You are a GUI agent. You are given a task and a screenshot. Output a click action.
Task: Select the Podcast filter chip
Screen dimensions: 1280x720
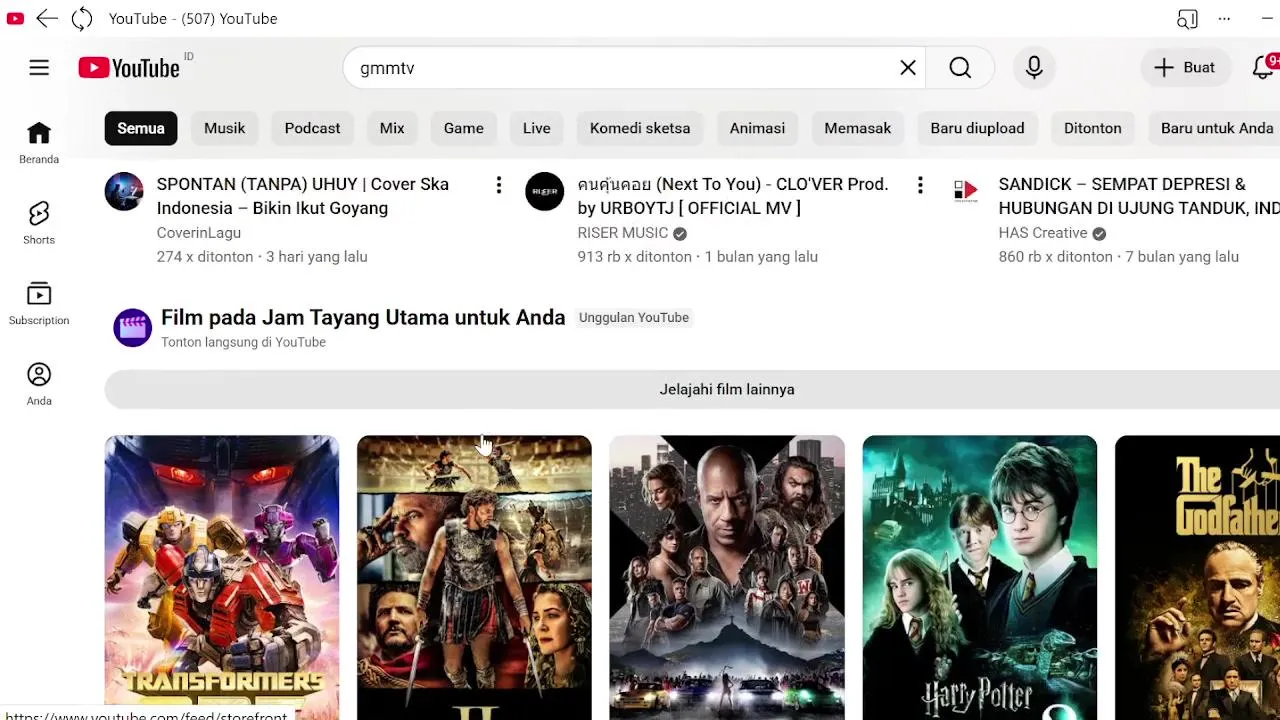click(x=313, y=128)
